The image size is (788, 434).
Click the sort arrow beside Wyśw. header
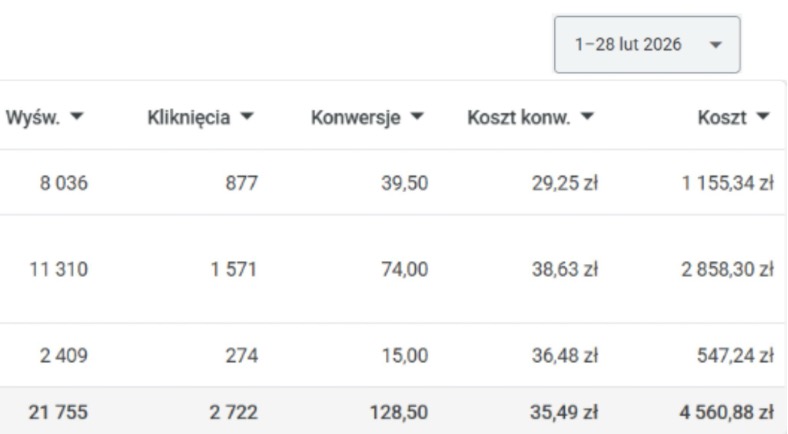77,119
